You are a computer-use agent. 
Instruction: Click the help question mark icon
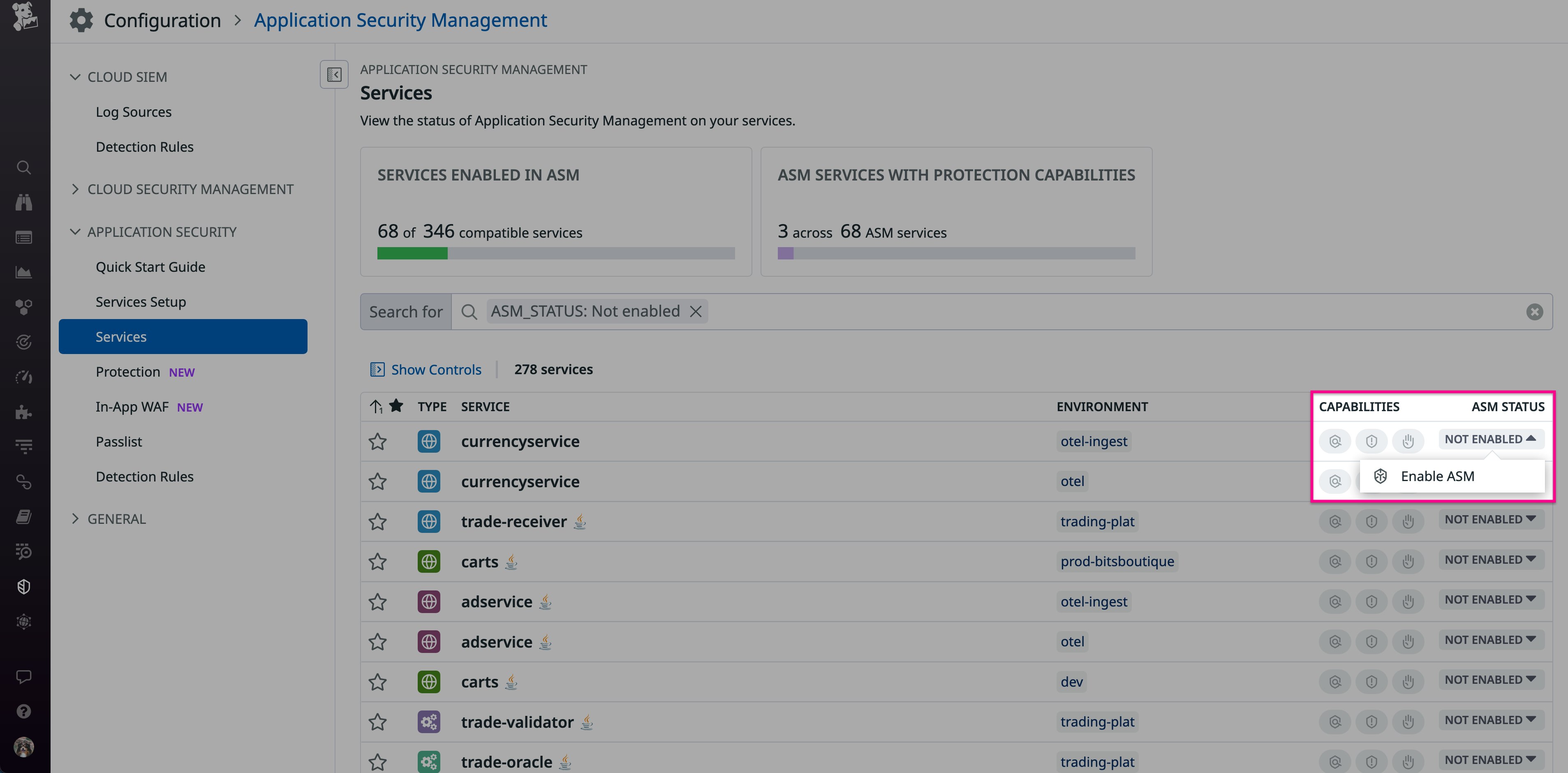coord(24,711)
